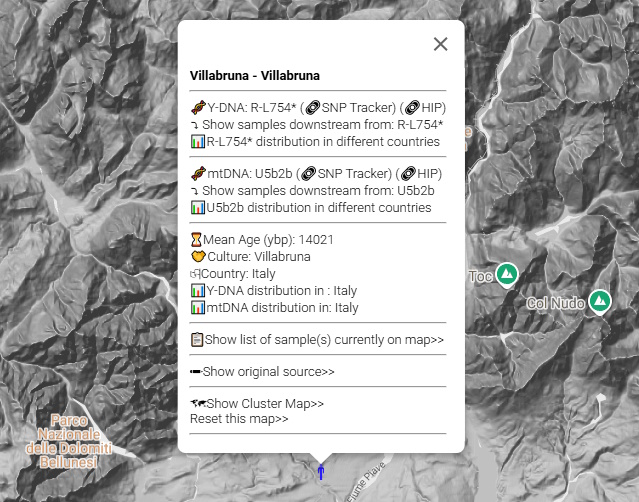Viewport: 639px width, 502px height.
Task: Click the bar chart icon beside R-L754* distribution
Action: 197,142
